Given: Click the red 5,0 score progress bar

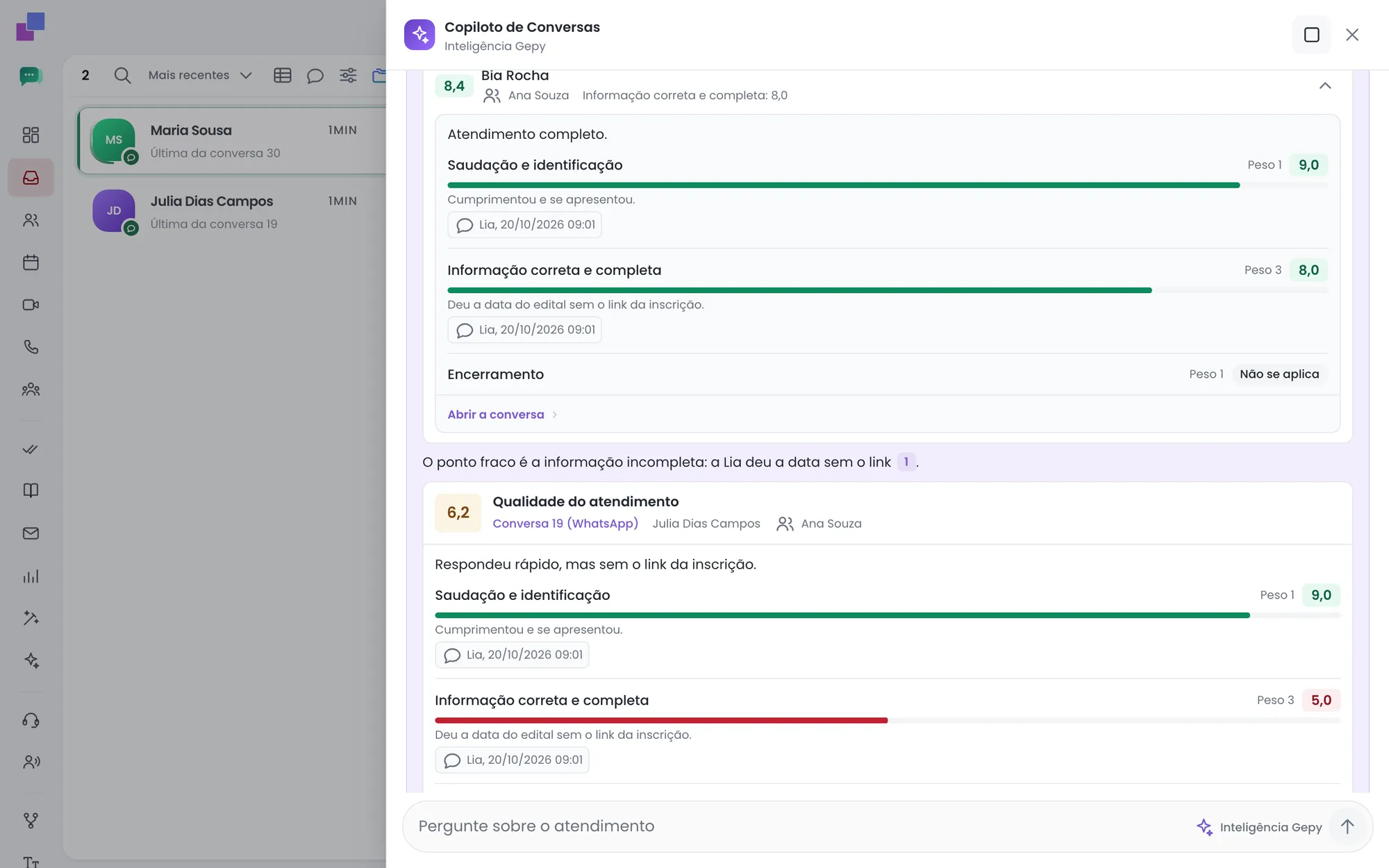Looking at the screenshot, I should pyautogui.click(x=888, y=720).
